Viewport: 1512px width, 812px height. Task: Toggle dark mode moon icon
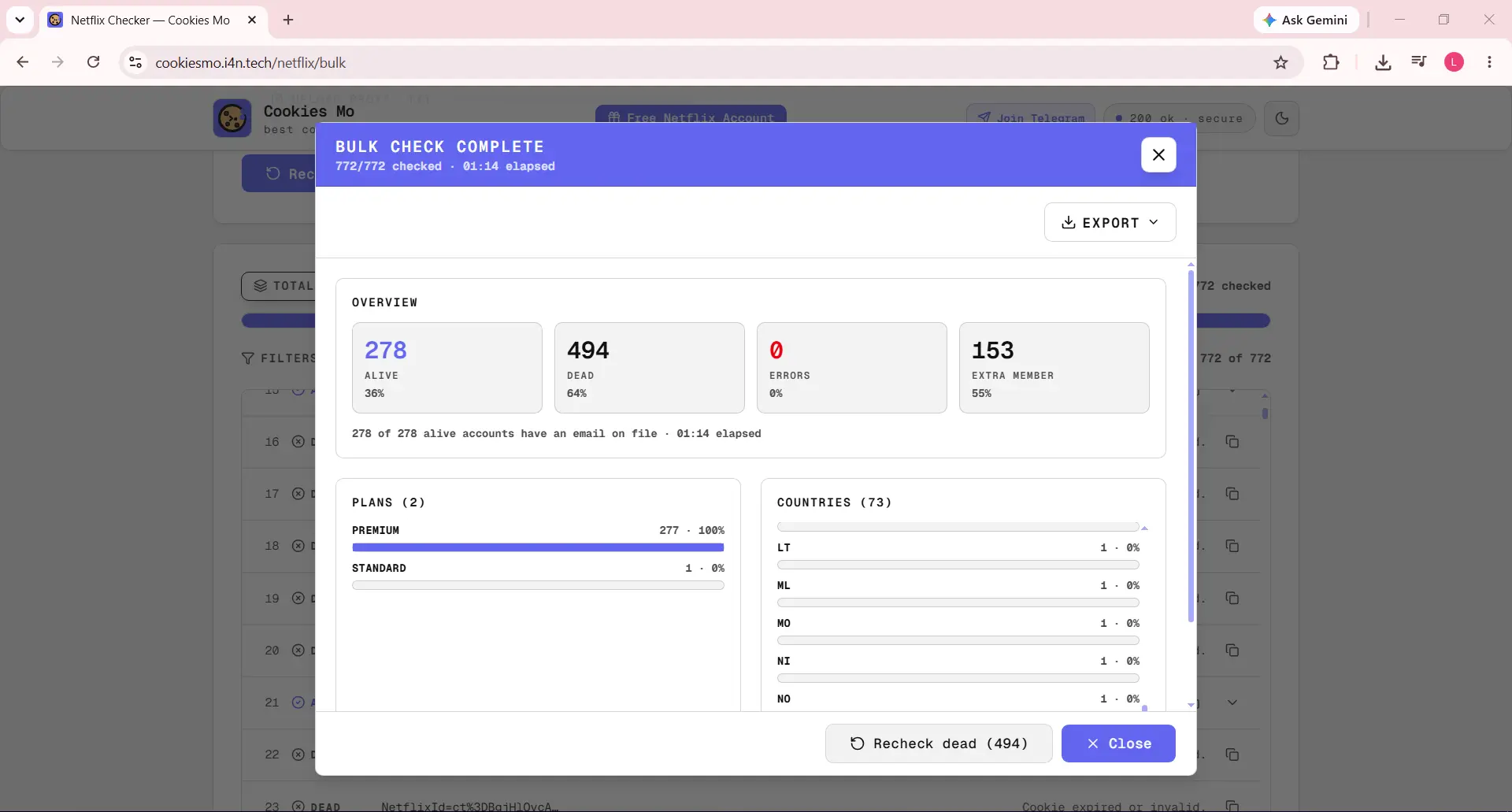click(x=1281, y=118)
